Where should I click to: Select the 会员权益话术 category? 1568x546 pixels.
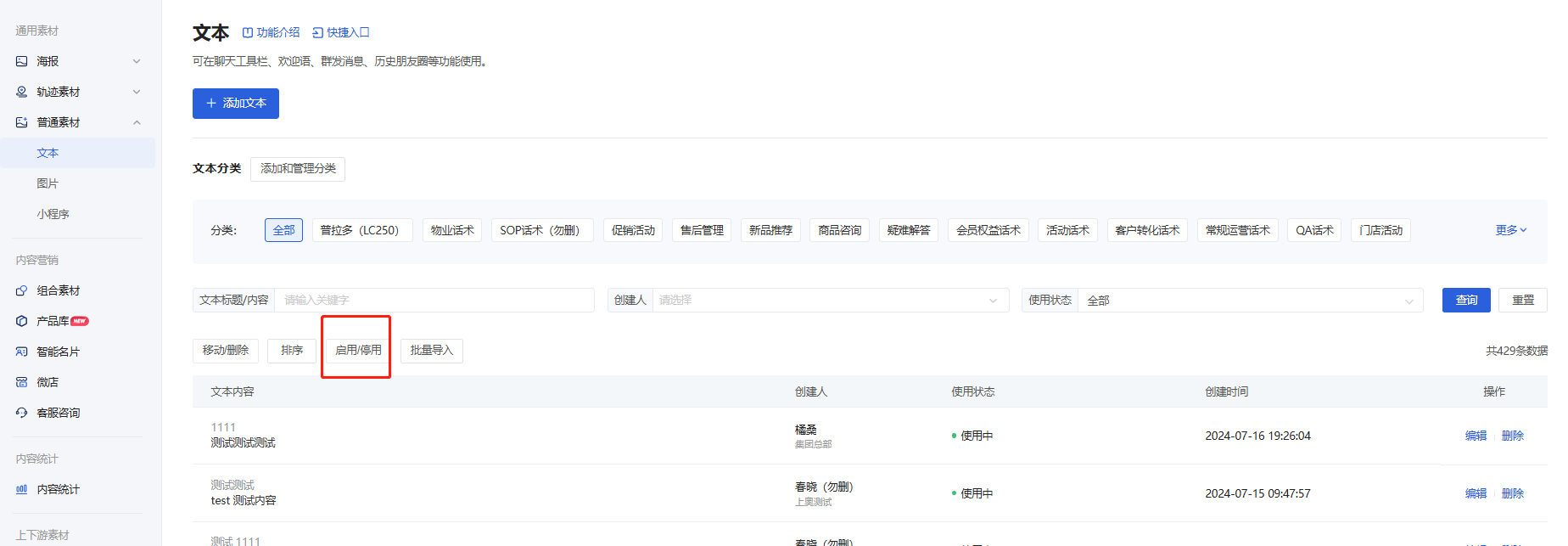(x=988, y=230)
